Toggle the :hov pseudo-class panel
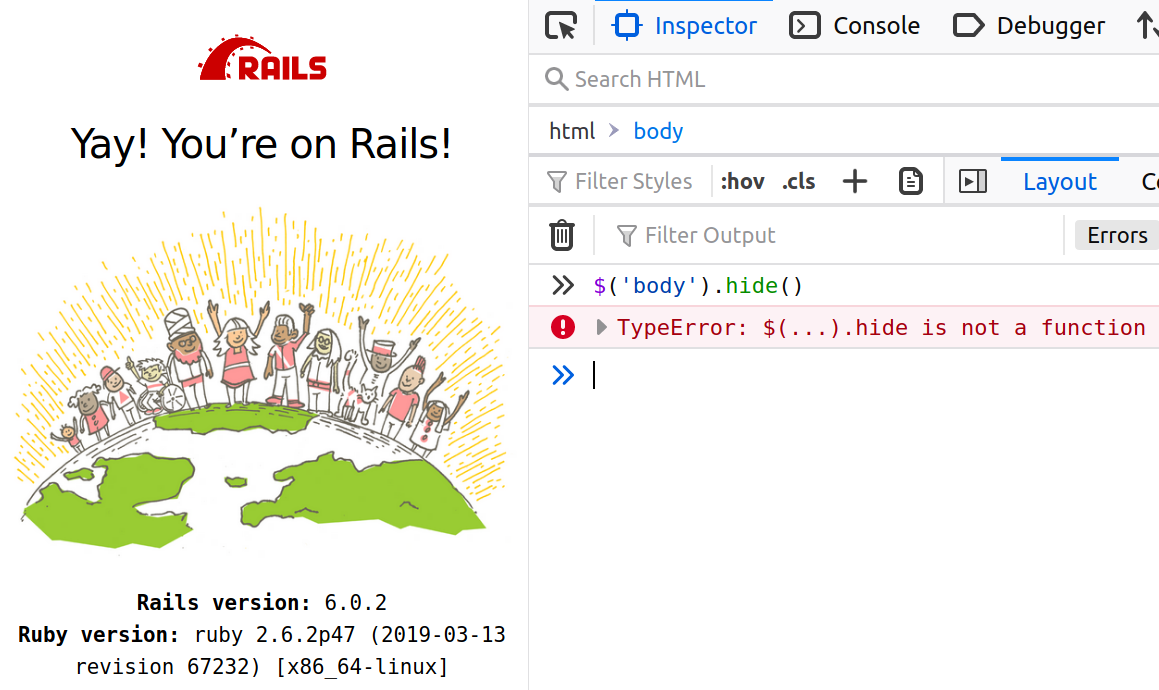The height and width of the screenshot is (690, 1159). pos(742,181)
